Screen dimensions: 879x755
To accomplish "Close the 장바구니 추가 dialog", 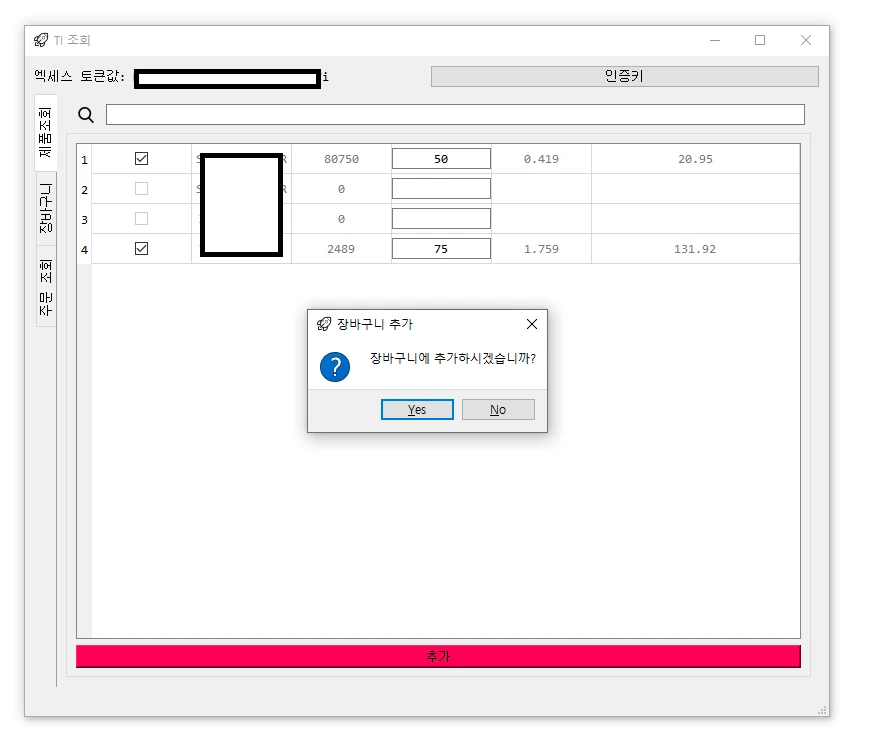I will [531, 324].
